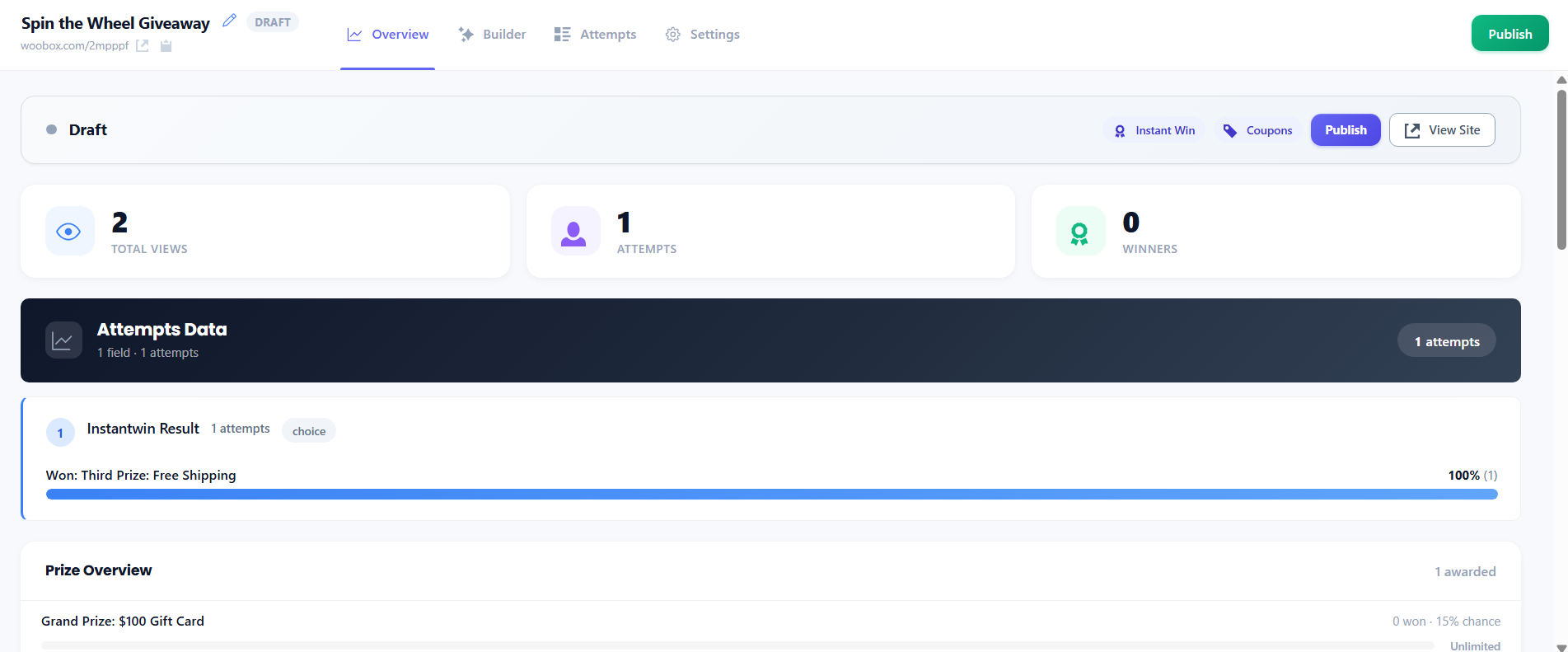This screenshot has width=1568, height=652.
Task: Click the purple Publish button
Action: coord(1346,130)
